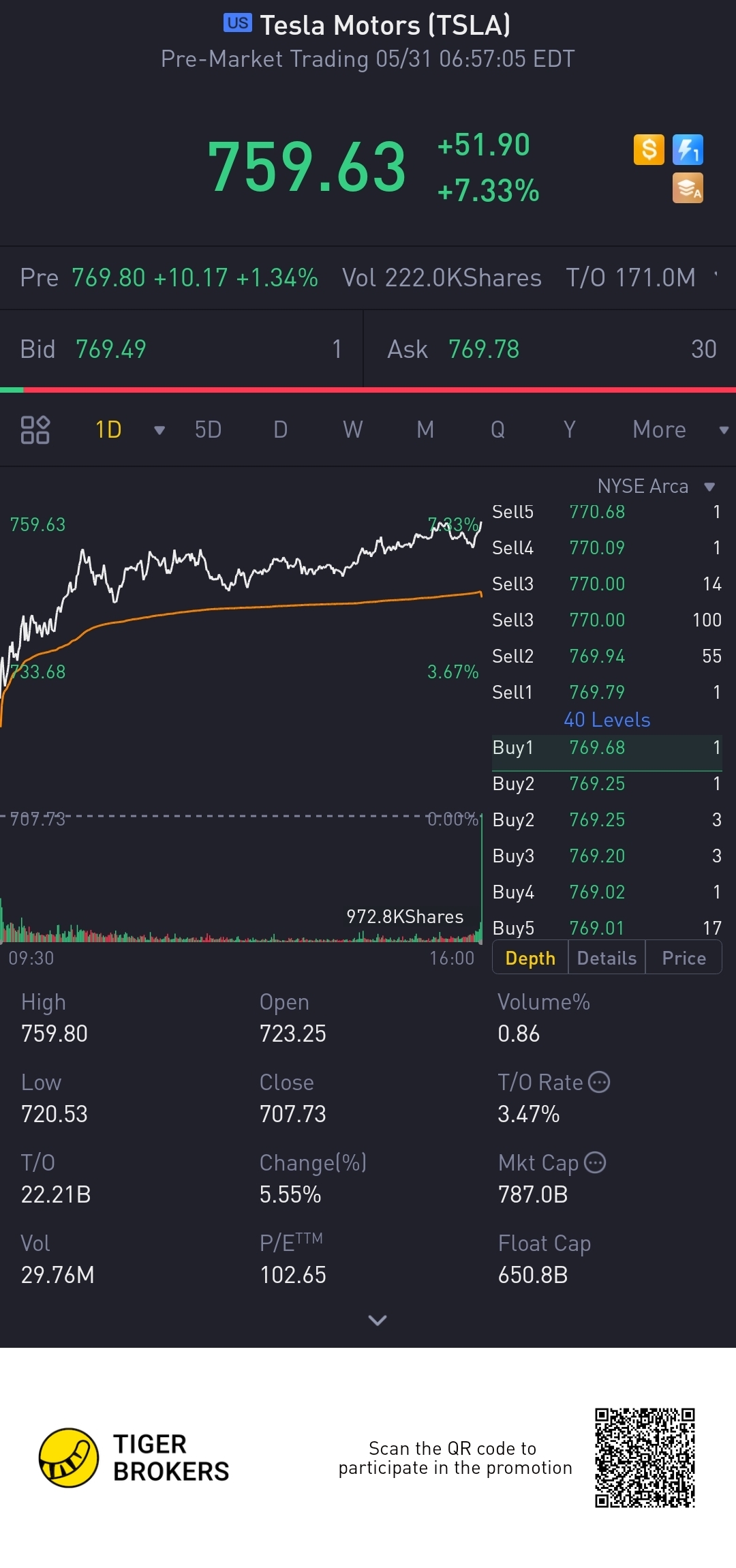Tap the blue lightning bolt icon
This screenshot has width=736, height=1568.
click(x=688, y=149)
